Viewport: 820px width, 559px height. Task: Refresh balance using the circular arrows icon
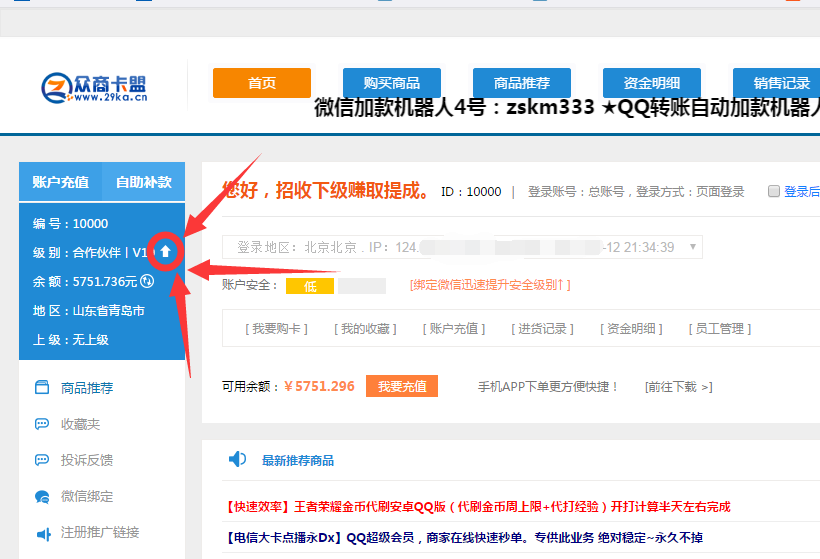(x=147, y=282)
